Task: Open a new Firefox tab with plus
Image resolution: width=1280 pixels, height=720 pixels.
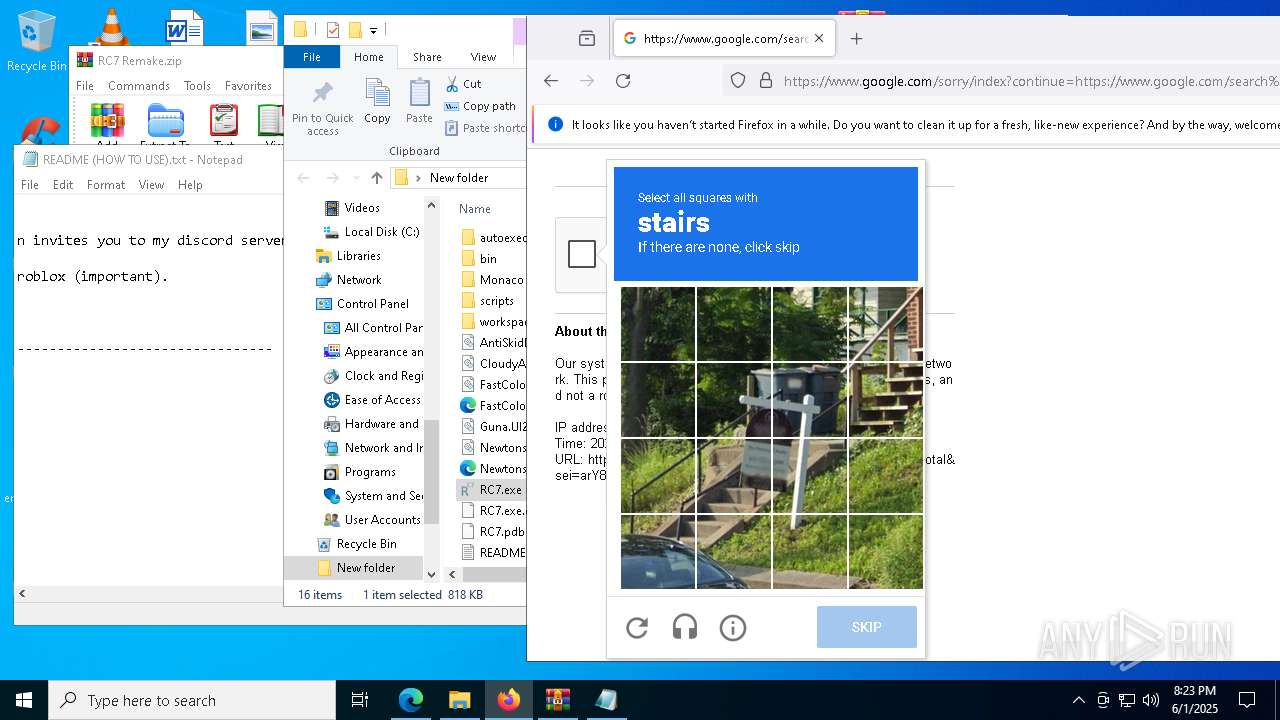Action: [x=856, y=39]
